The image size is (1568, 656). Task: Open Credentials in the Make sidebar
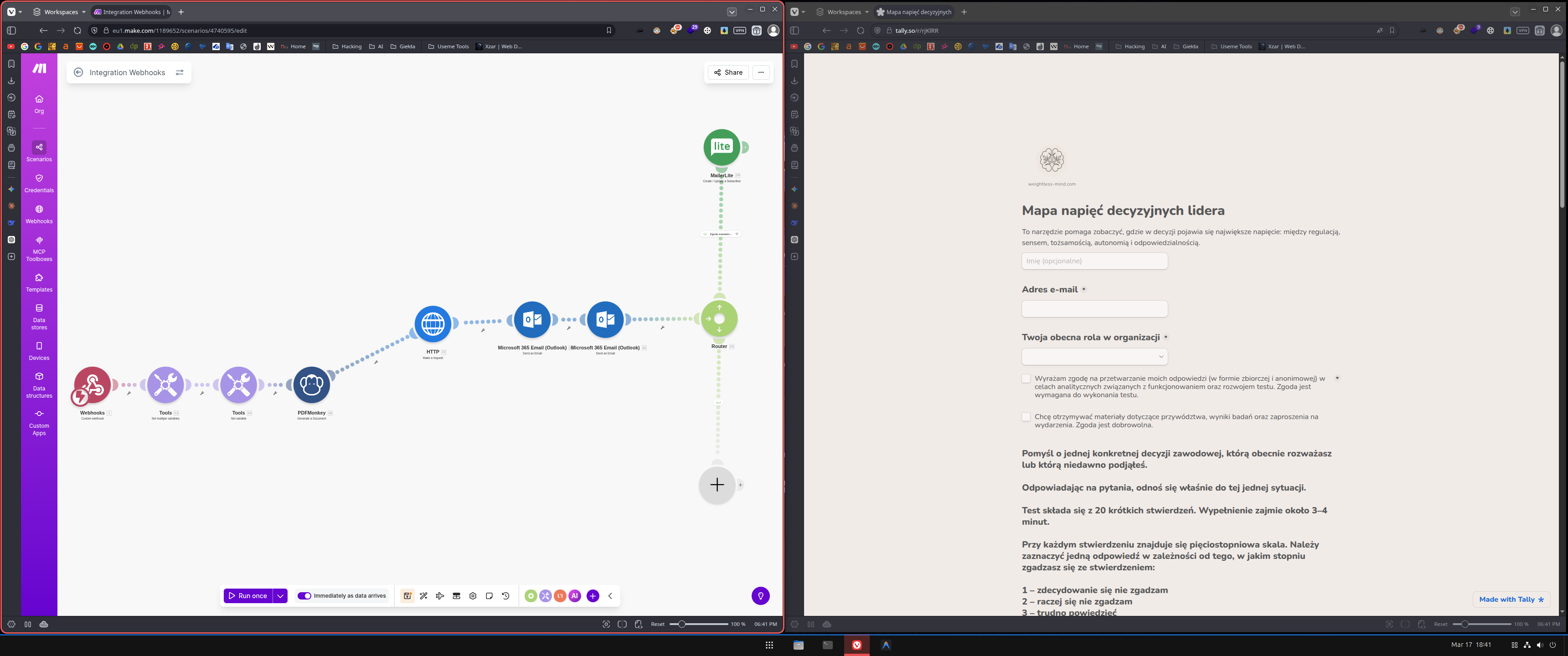[39, 183]
